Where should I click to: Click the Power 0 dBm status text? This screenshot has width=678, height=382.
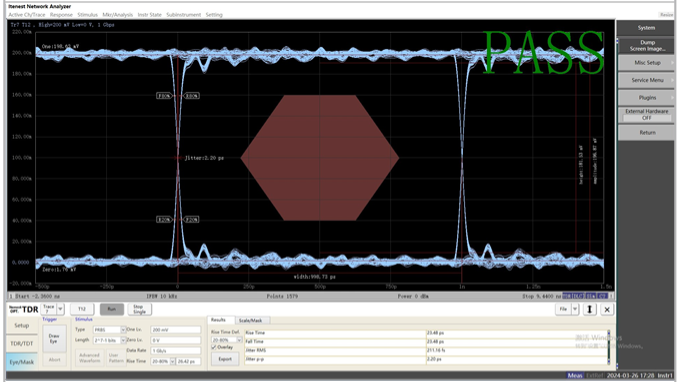(413, 296)
